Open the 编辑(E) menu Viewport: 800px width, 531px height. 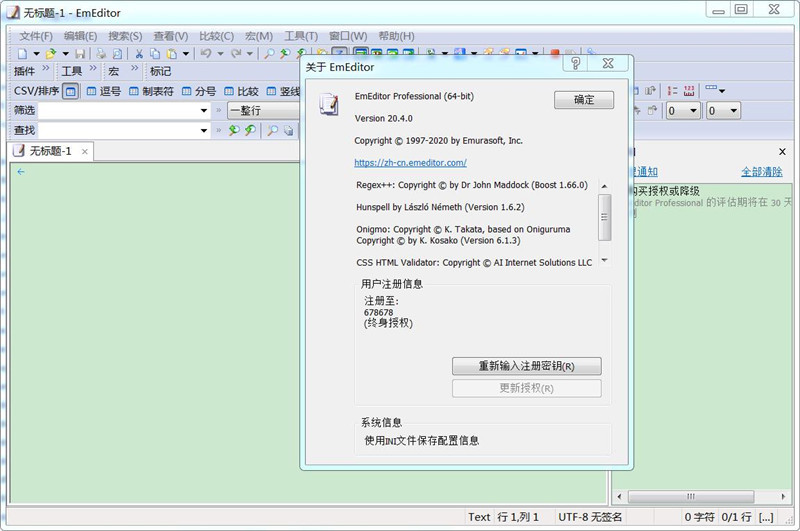pyautogui.click(x=81, y=36)
